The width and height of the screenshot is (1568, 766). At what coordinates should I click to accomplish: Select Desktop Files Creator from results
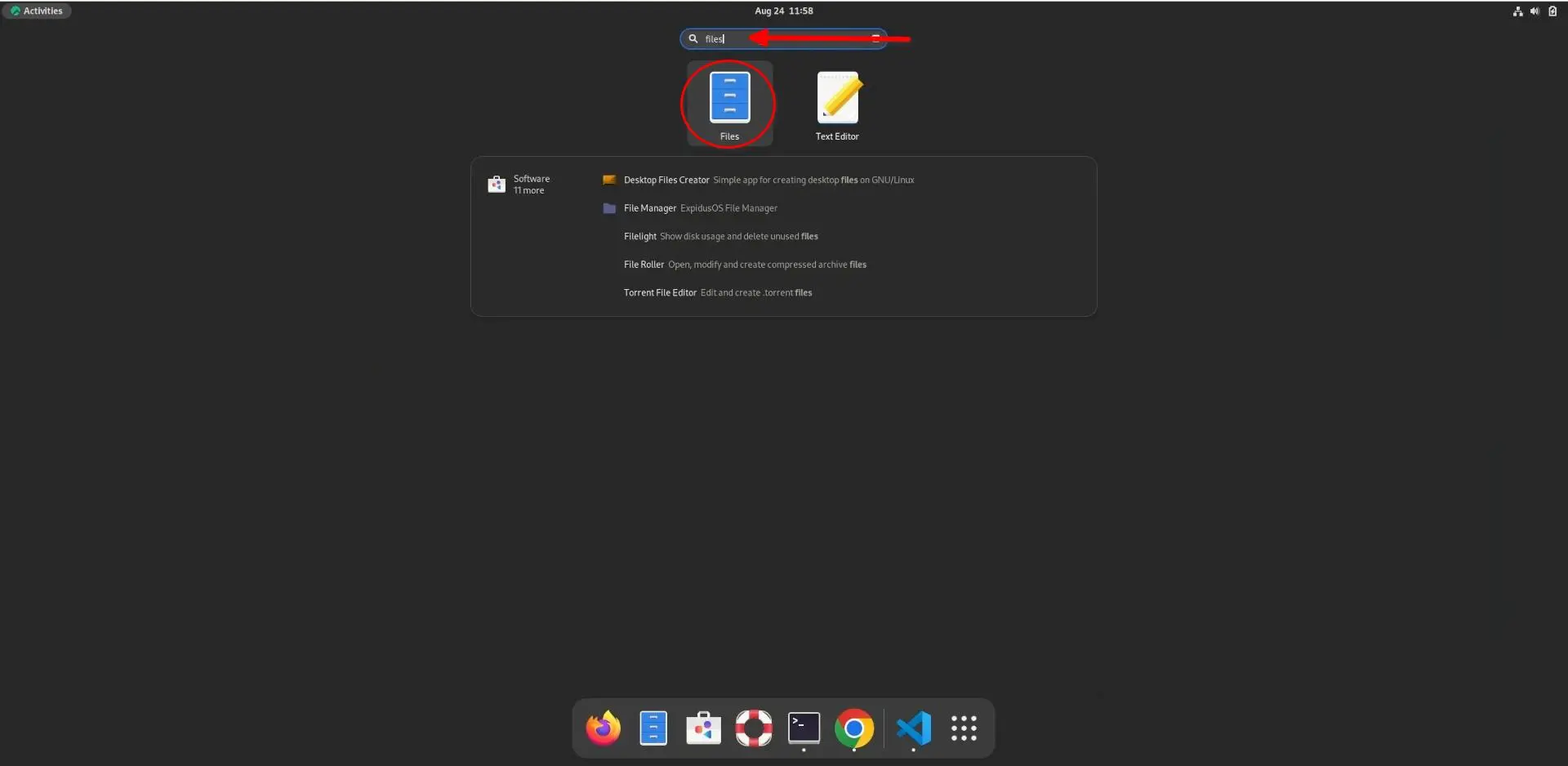(666, 180)
